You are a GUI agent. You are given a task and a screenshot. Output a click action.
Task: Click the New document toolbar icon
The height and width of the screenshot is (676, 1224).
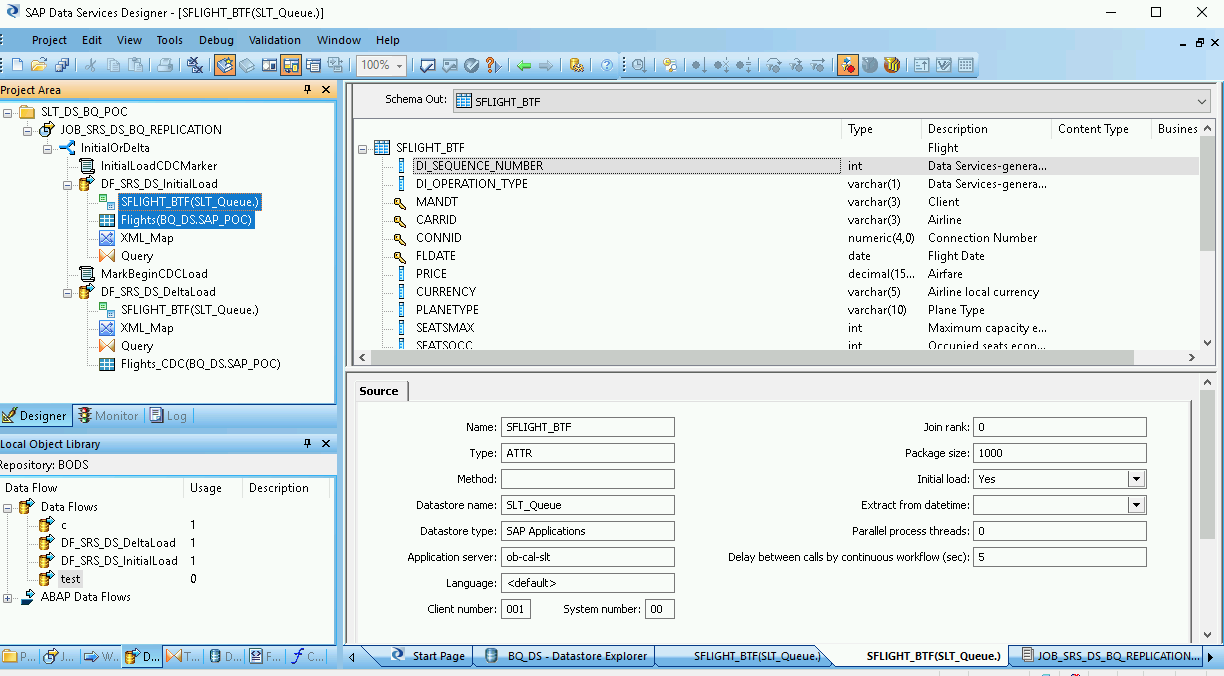click(16, 65)
